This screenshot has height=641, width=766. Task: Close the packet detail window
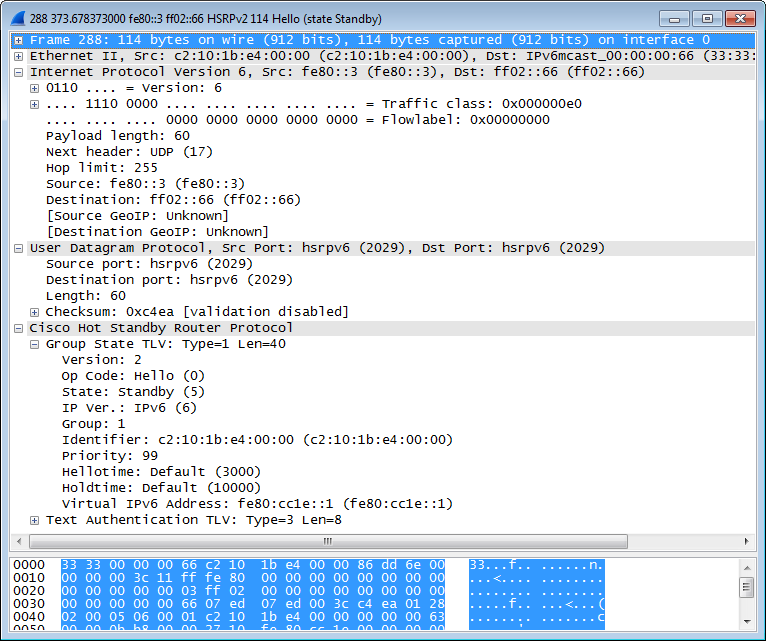[741, 19]
